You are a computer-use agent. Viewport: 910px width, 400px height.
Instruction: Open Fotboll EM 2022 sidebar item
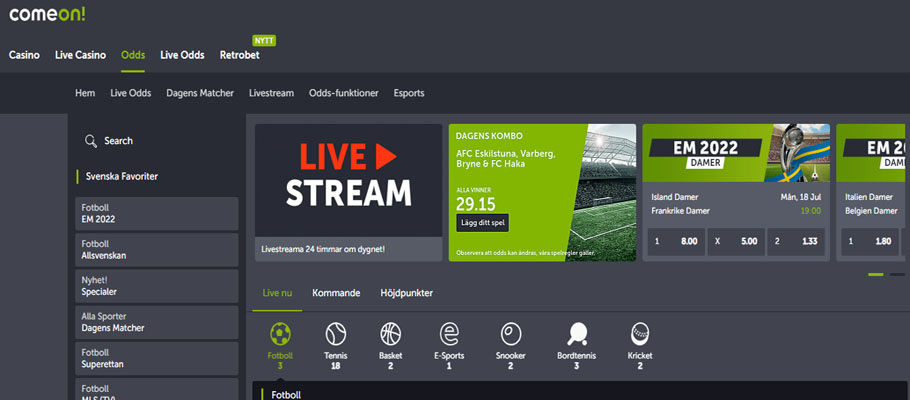click(x=157, y=214)
